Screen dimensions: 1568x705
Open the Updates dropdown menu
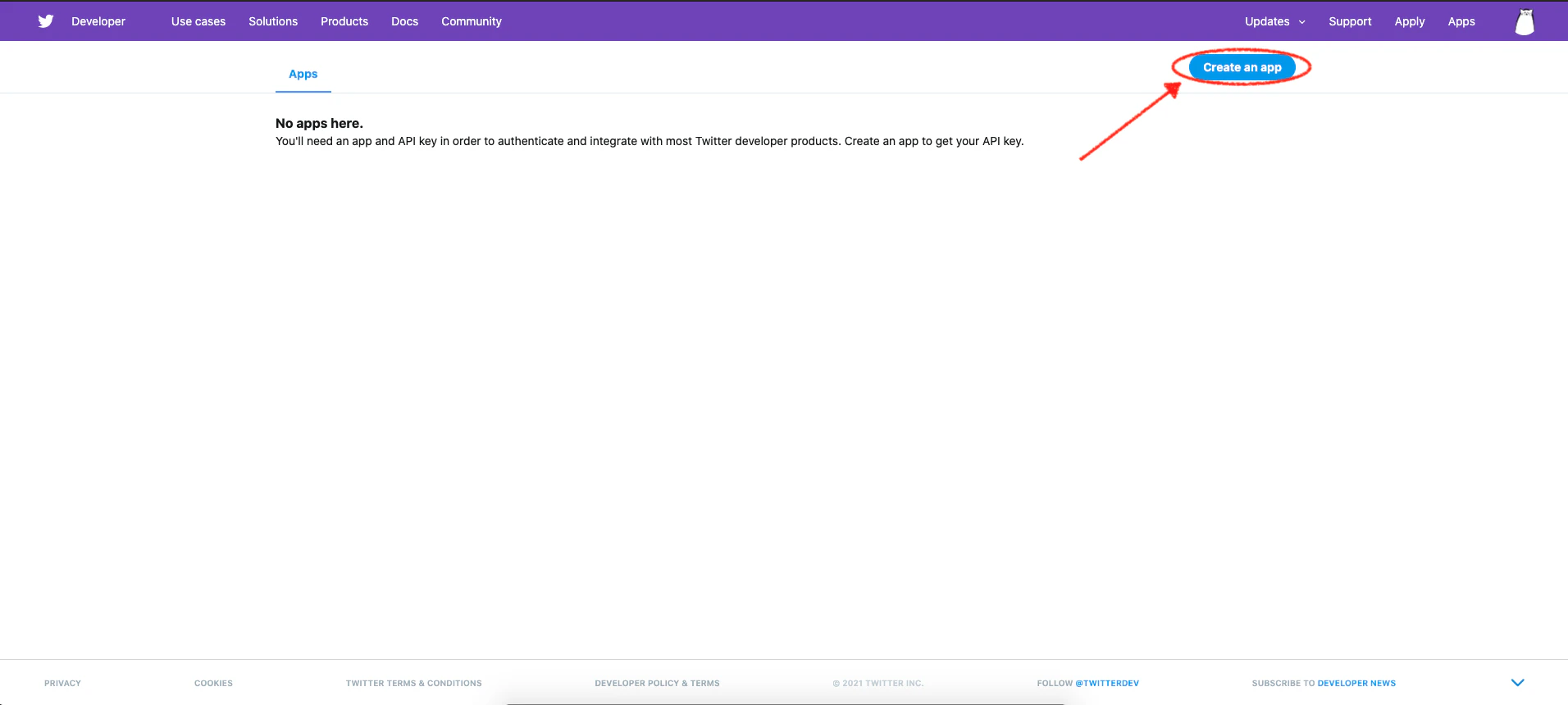click(x=1274, y=21)
